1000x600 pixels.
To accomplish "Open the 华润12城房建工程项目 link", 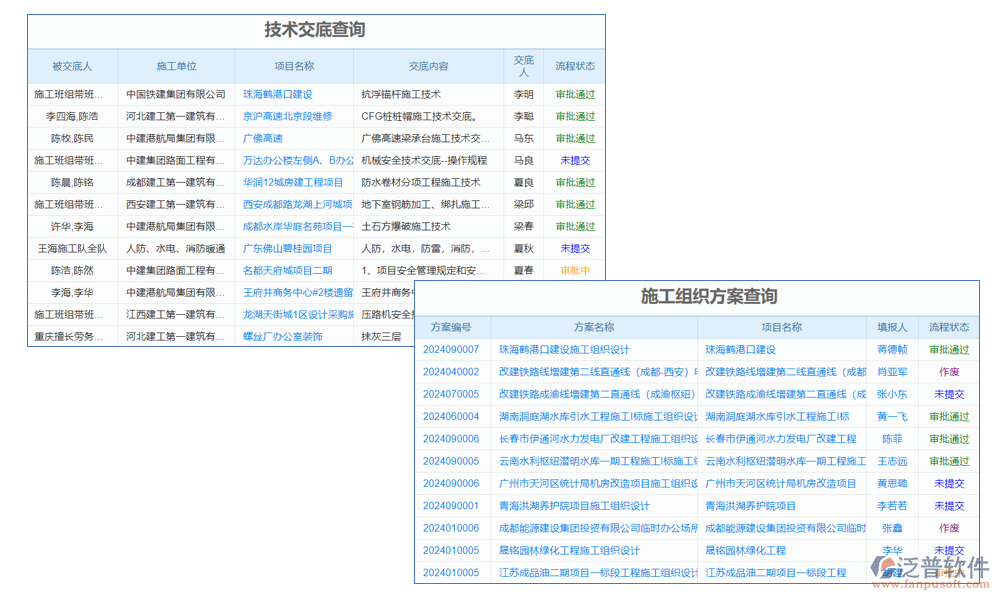I will 294,182.
